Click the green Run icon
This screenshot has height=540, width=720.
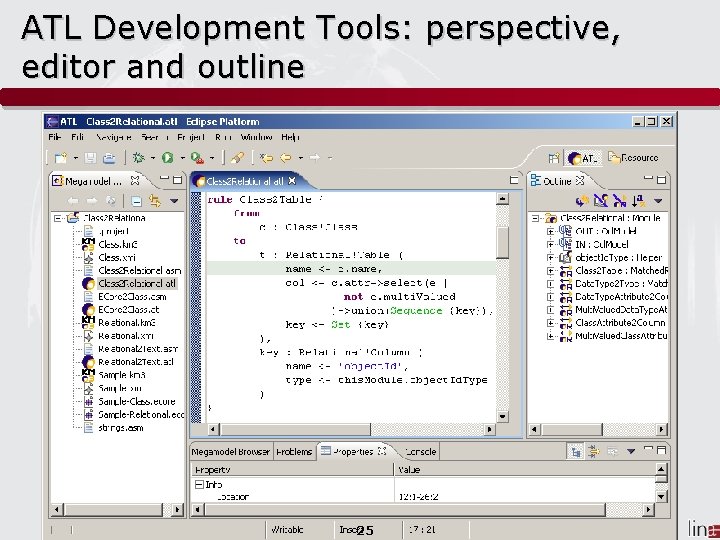pos(168,158)
